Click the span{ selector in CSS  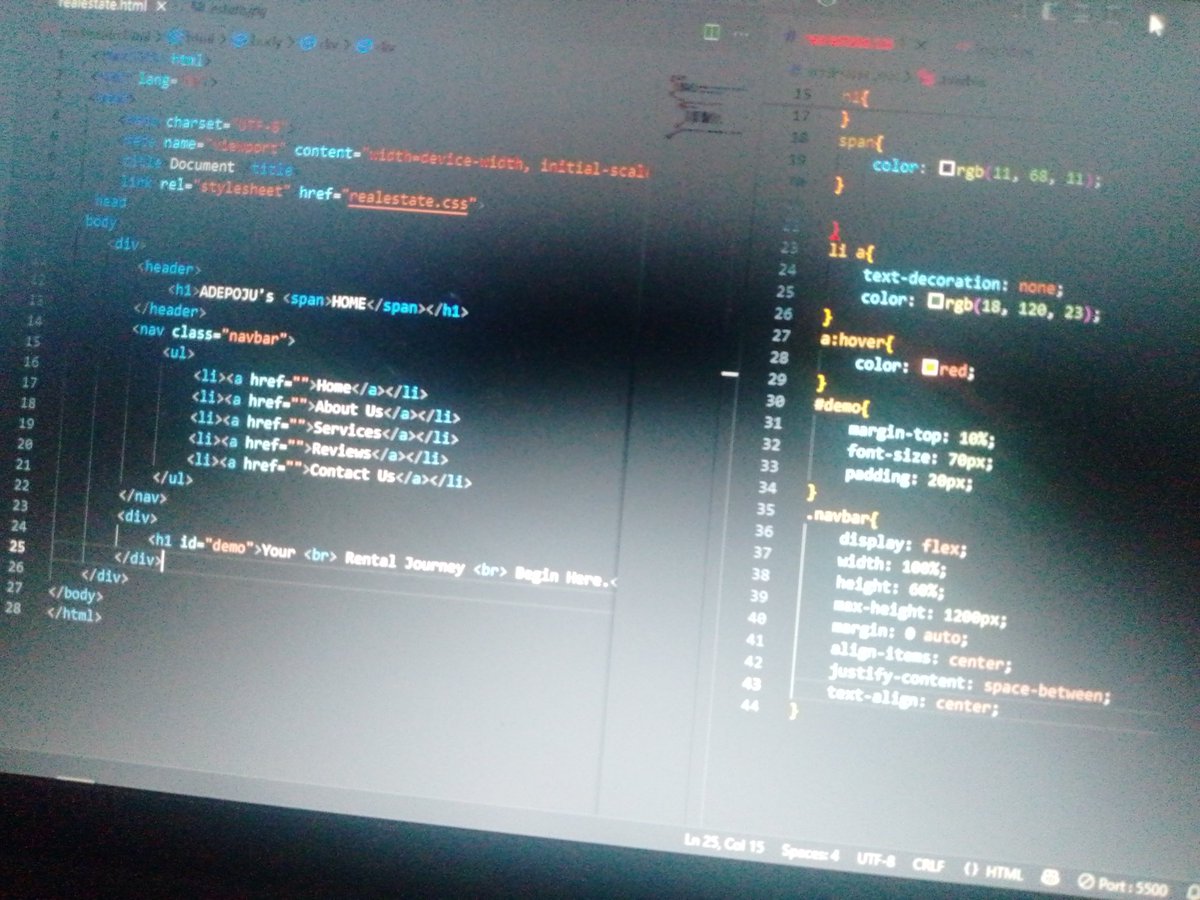[x=862, y=142]
